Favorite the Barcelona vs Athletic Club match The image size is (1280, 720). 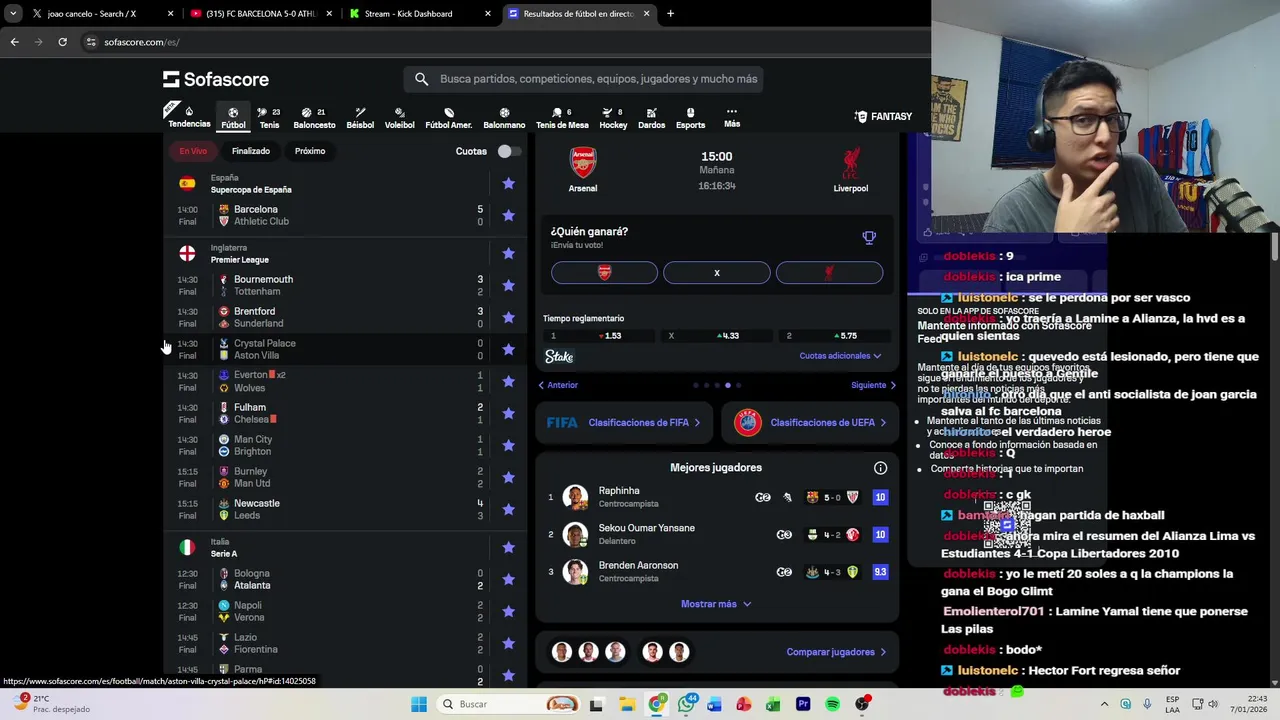click(x=508, y=215)
